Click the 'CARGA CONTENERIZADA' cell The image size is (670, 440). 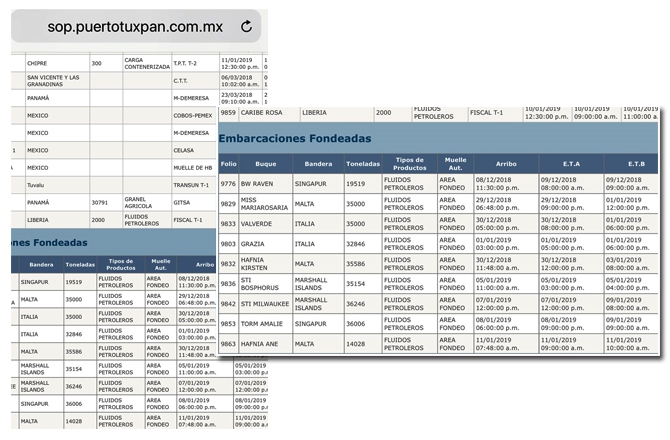(147, 63)
